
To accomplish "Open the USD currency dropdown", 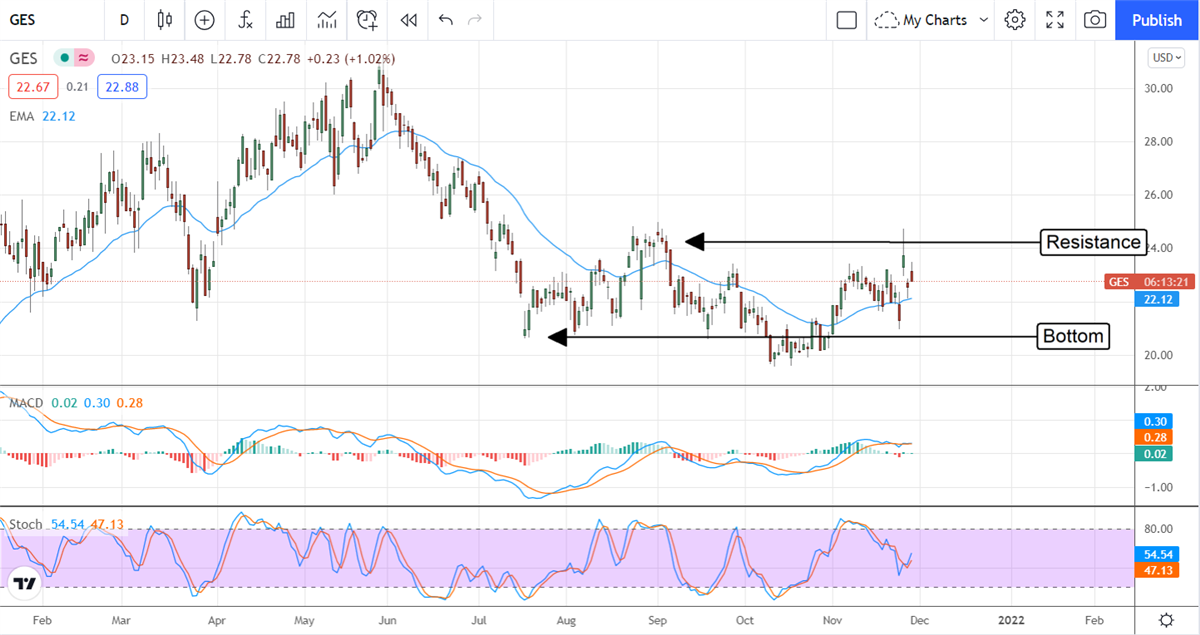I will tap(1165, 58).
